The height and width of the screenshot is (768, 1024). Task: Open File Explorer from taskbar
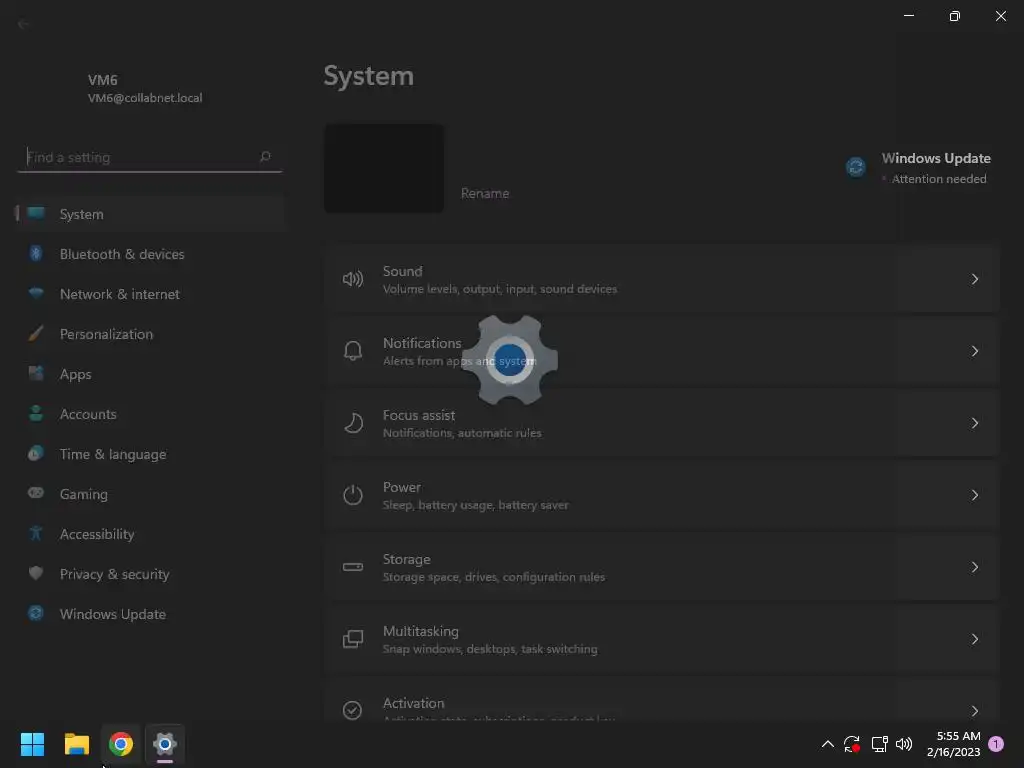tap(76, 744)
